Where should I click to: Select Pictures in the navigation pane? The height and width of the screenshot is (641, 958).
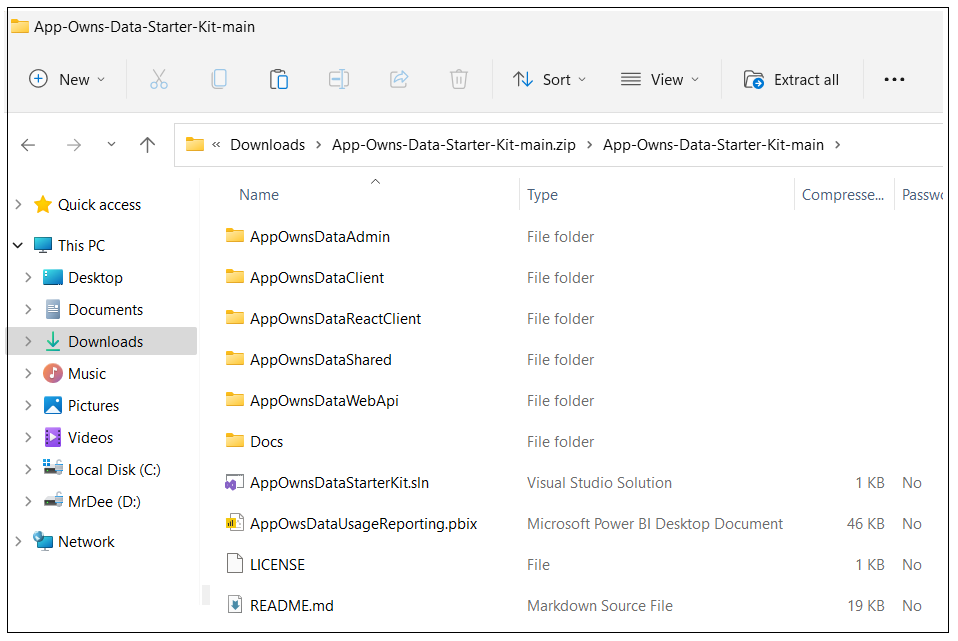pyautogui.click(x=93, y=406)
